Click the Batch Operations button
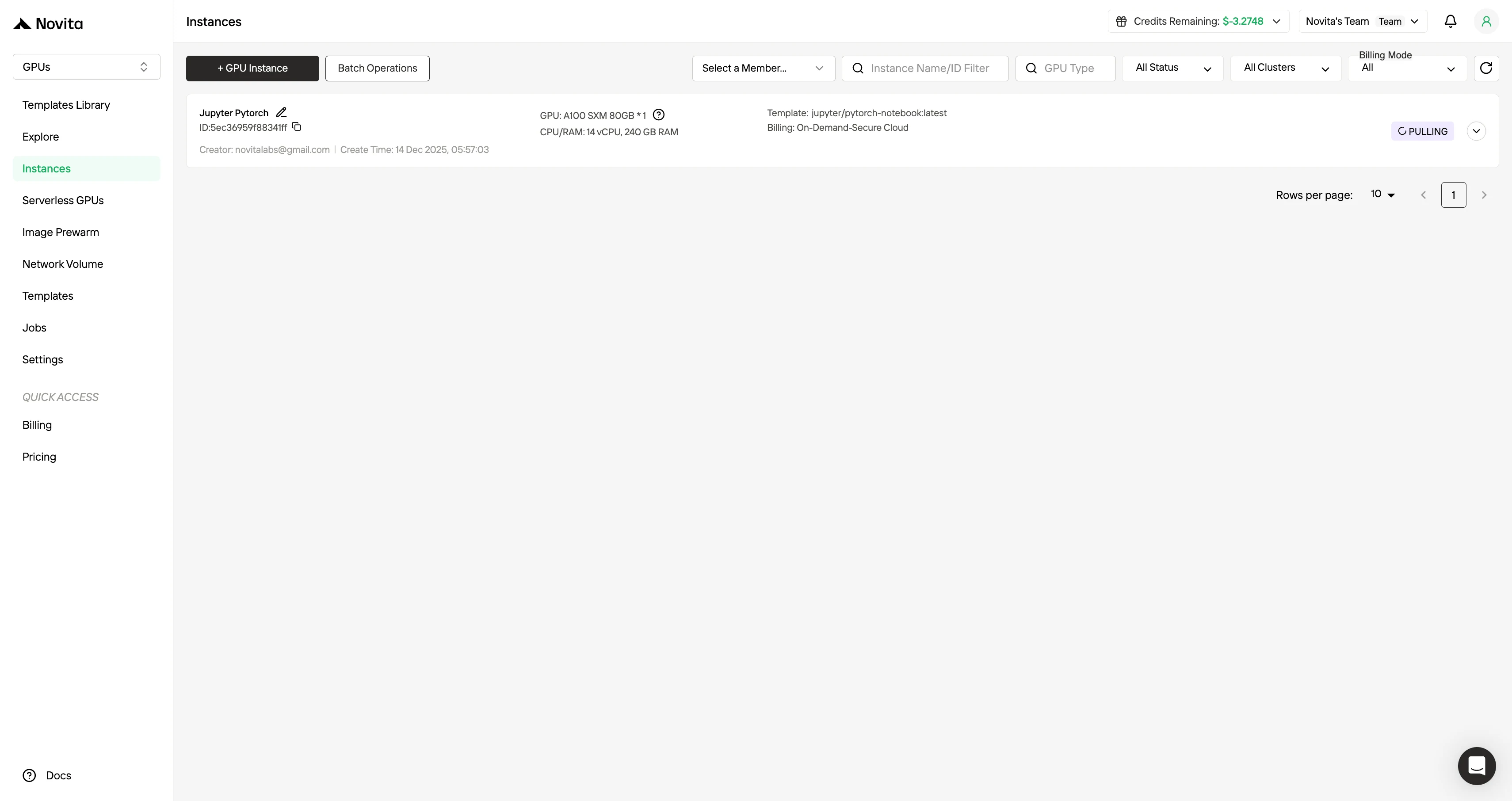 (377, 68)
